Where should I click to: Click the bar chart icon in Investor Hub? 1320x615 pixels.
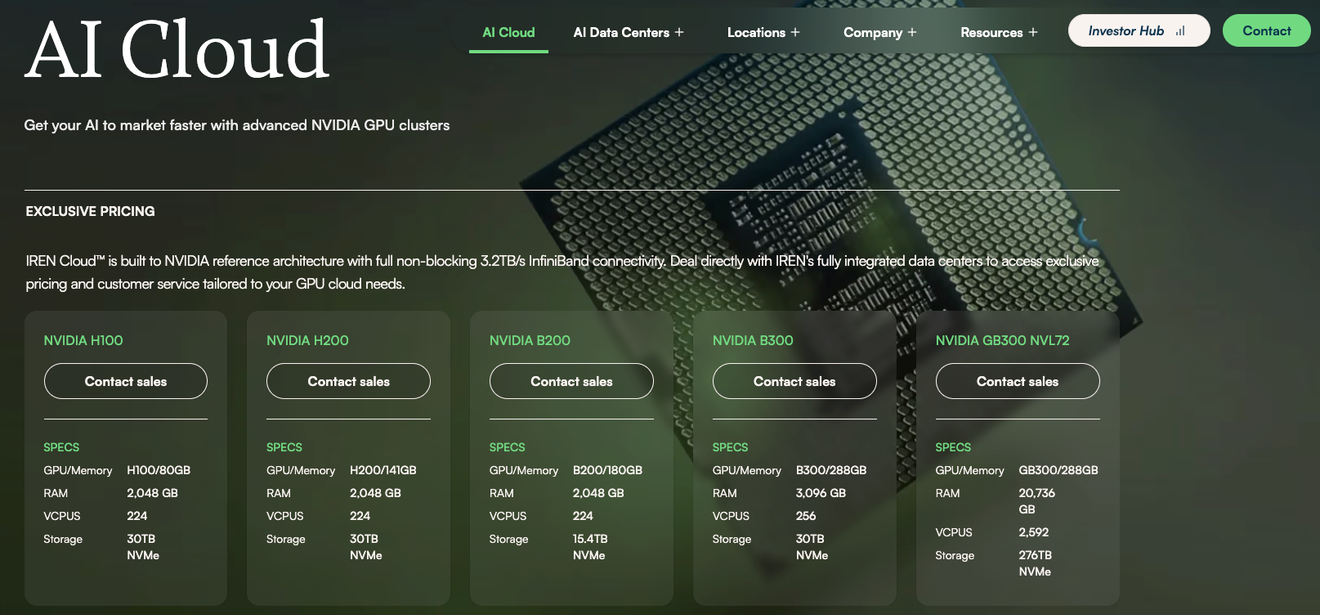[1180, 31]
